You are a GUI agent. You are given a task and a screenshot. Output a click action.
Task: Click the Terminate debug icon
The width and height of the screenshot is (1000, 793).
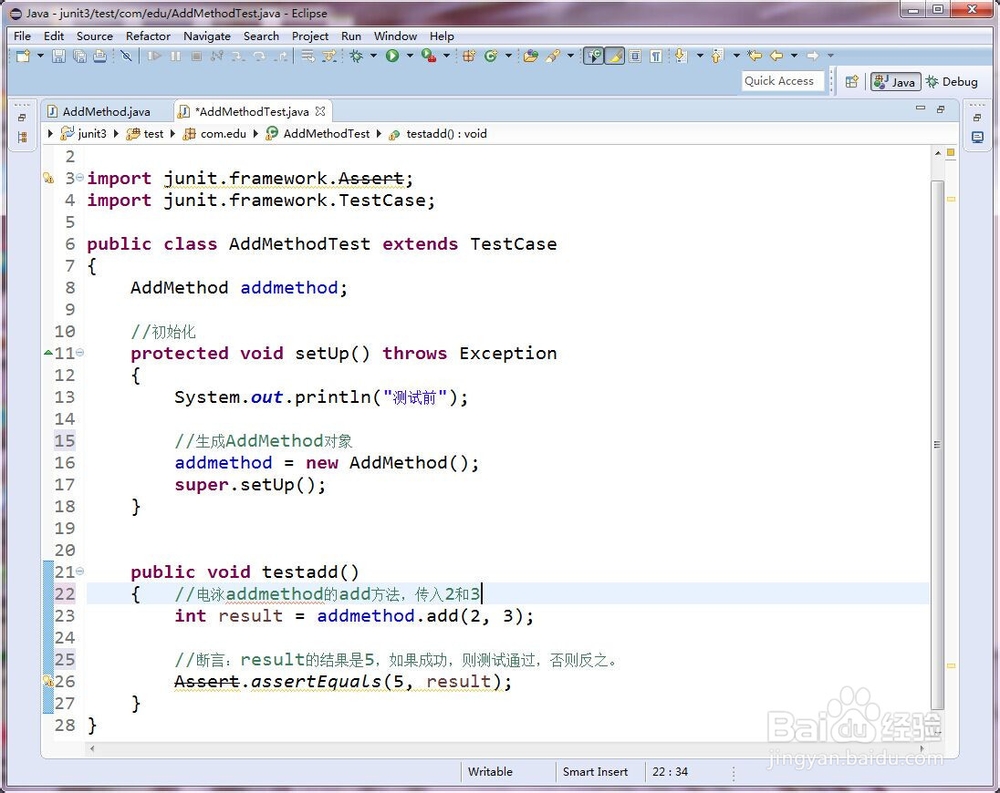click(x=196, y=56)
